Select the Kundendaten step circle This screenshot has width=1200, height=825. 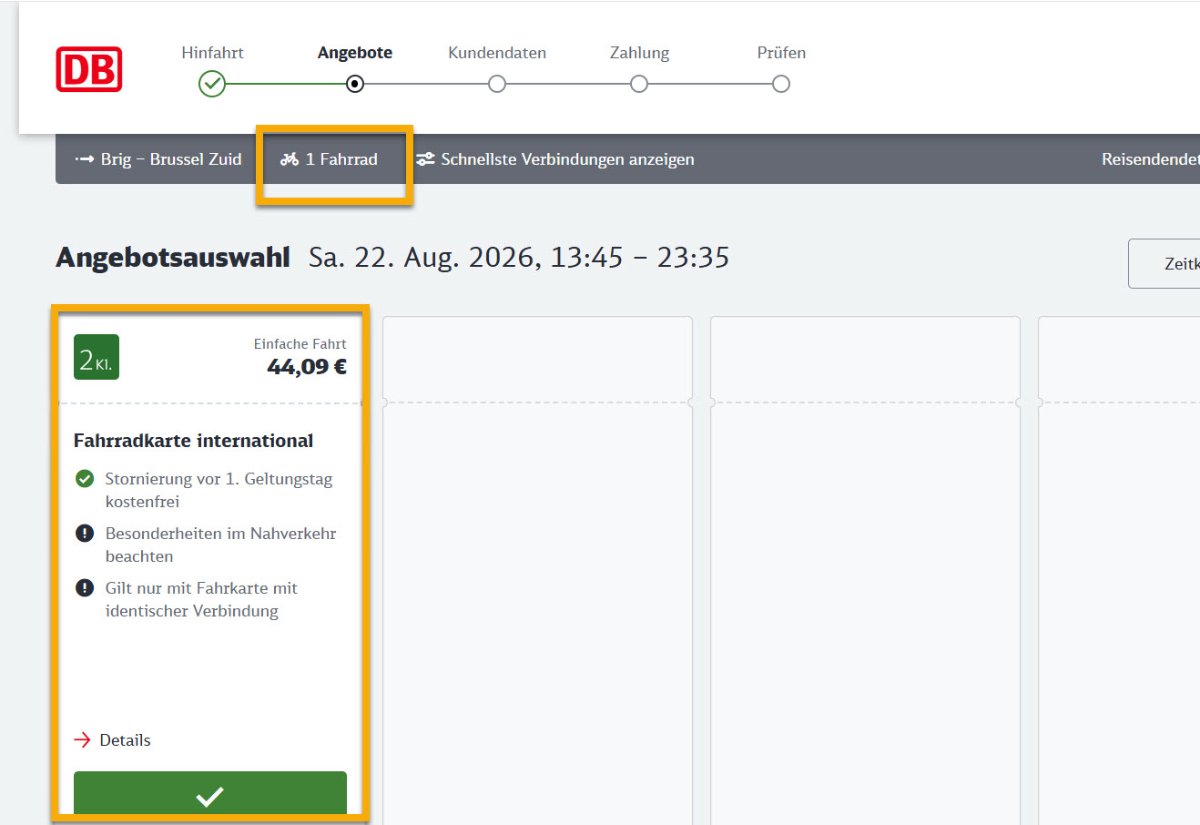coord(497,84)
